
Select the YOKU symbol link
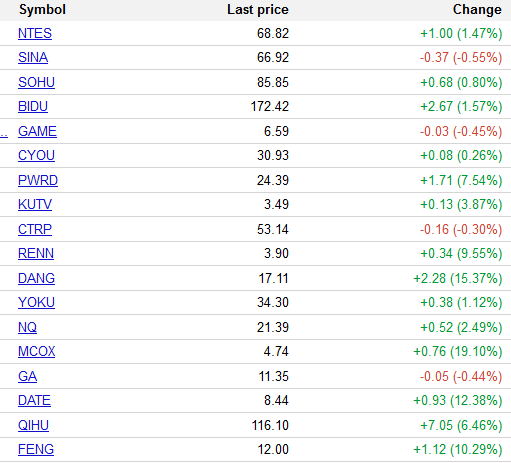point(36,303)
